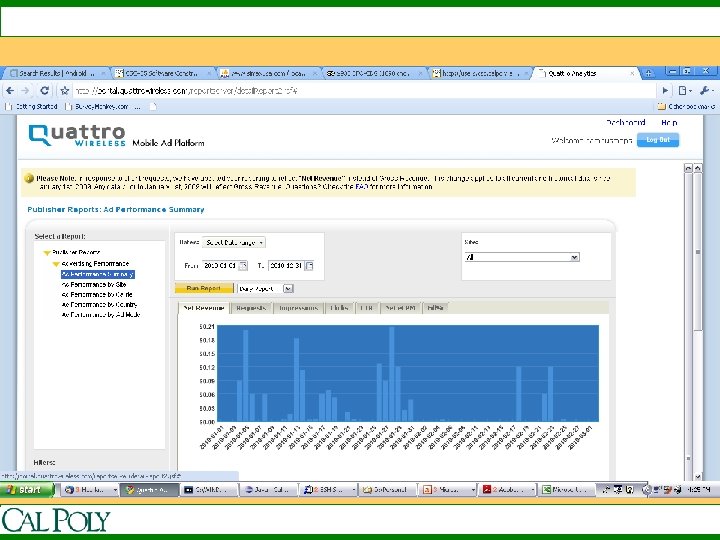The width and height of the screenshot is (720, 540).
Task: Click the Log Out button
Action: tap(658, 140)
